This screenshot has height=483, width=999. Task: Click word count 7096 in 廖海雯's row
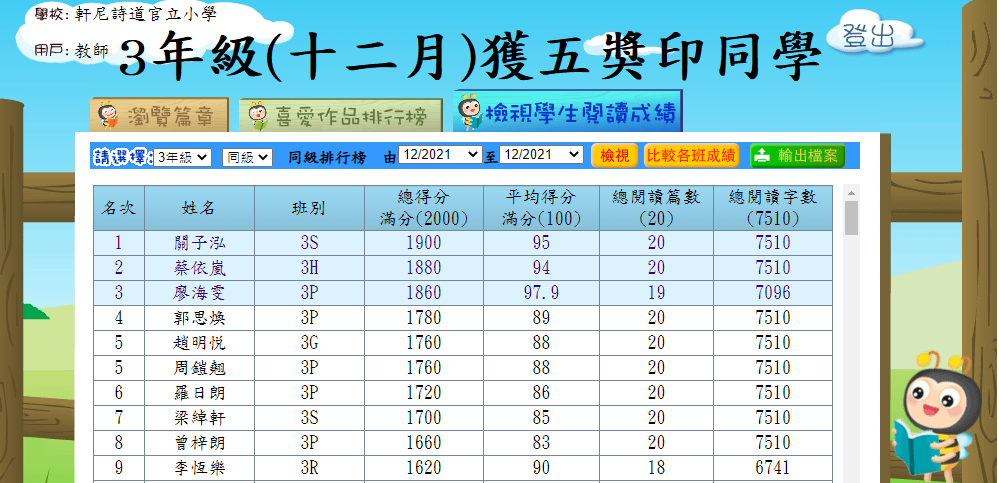point(773,292)
